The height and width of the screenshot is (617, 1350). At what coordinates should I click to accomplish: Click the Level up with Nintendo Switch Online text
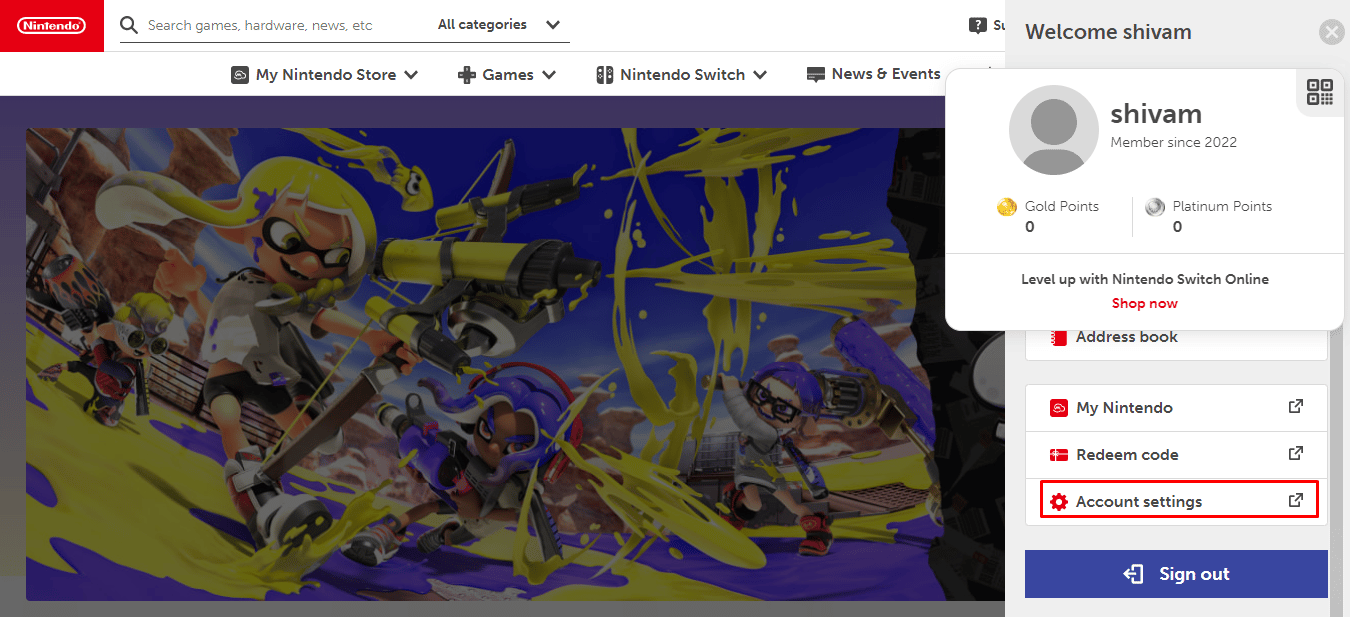coord(1145,280)
